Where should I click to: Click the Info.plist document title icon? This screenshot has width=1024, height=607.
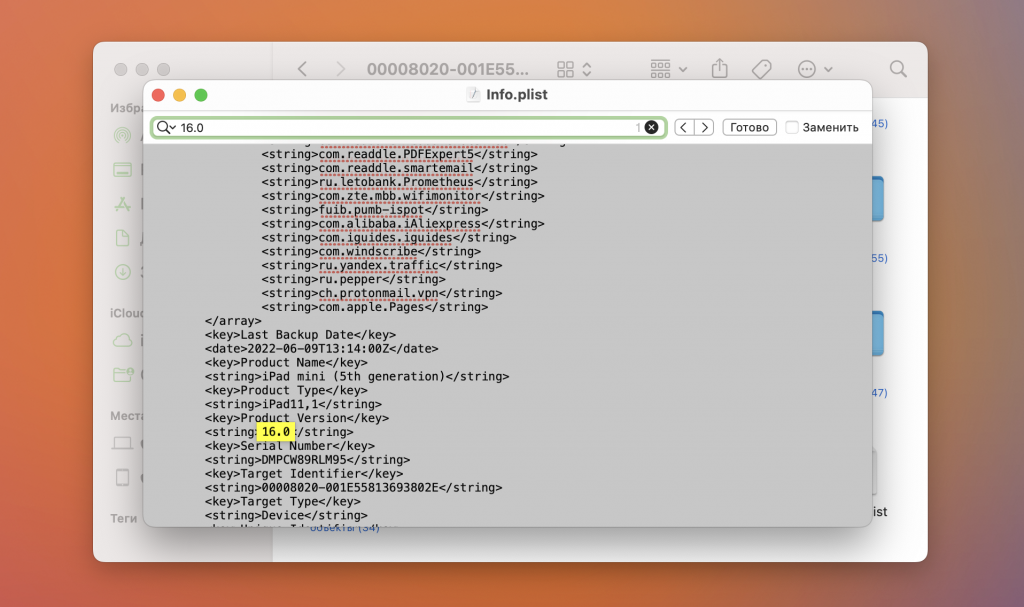[473, 95]
